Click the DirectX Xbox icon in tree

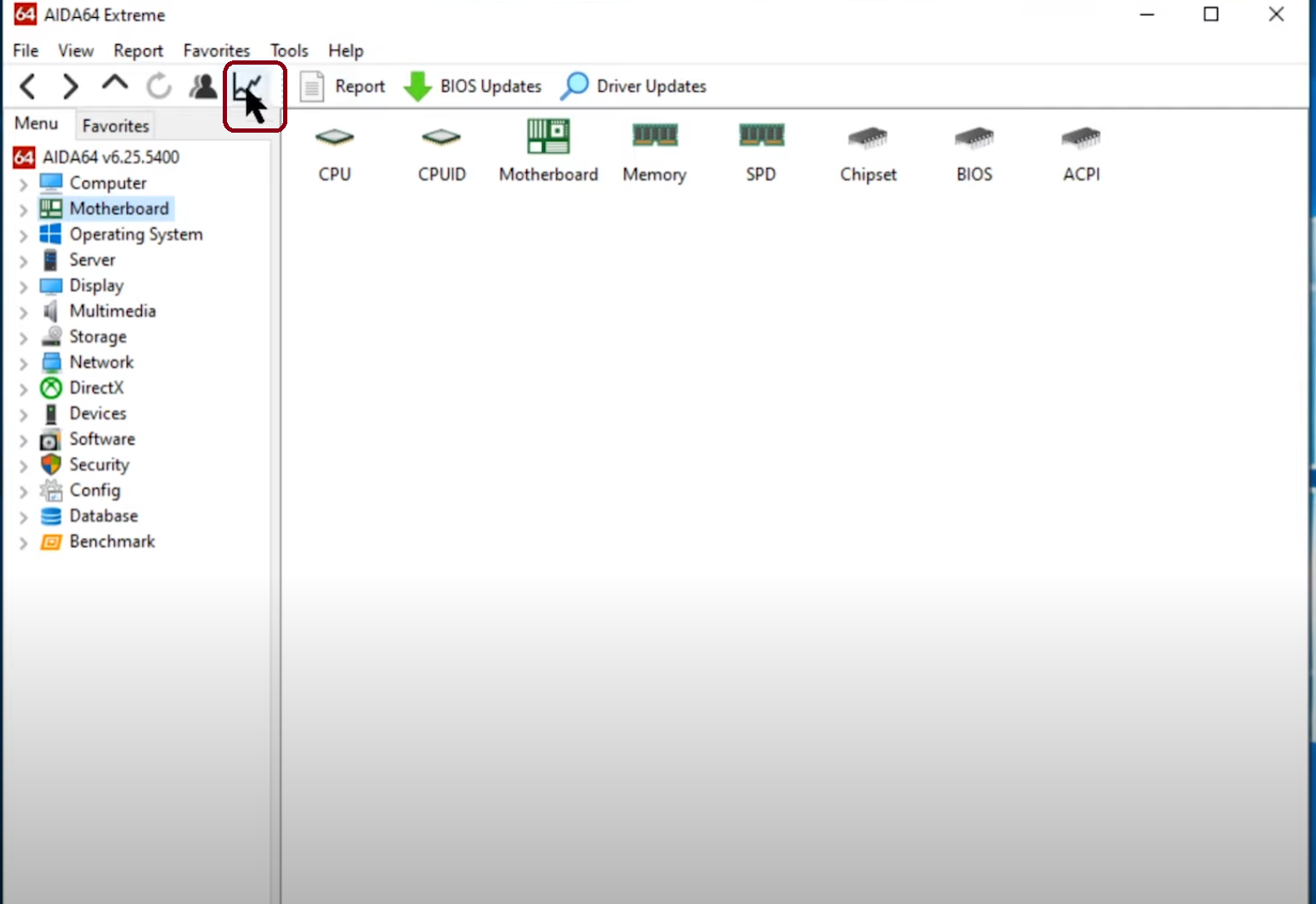[x=51, y=388]
